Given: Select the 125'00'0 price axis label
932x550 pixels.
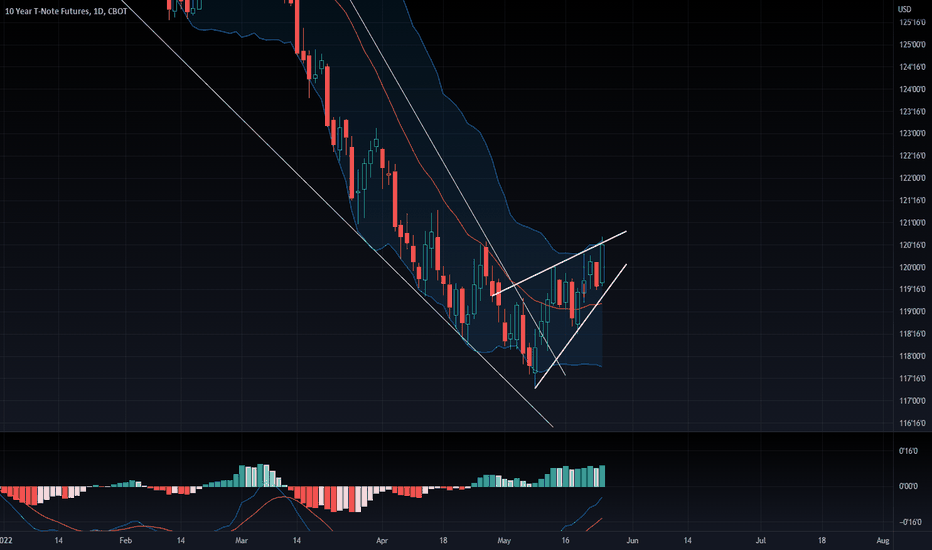Looking at the screenshot, I should coord(912,45).
